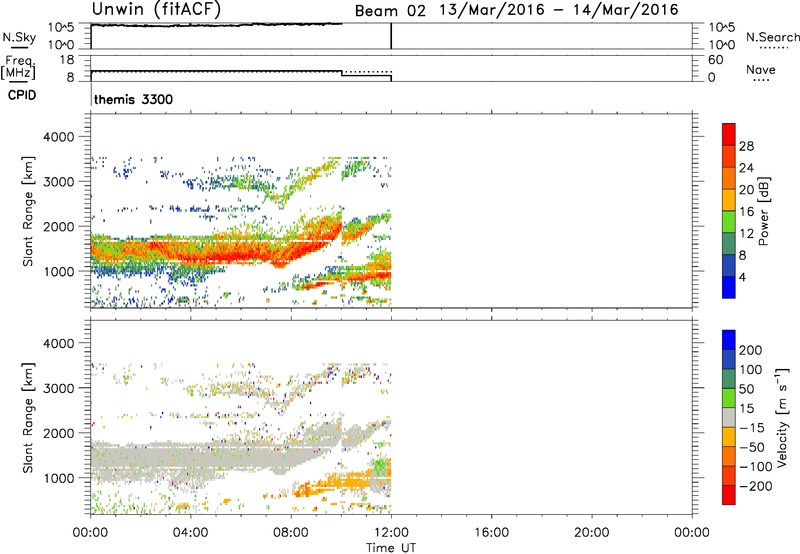The image size is (800, 554).
Task: Click the 'themis 3300' CPID text
Action: pyautogui.click(x=133, y=99)
